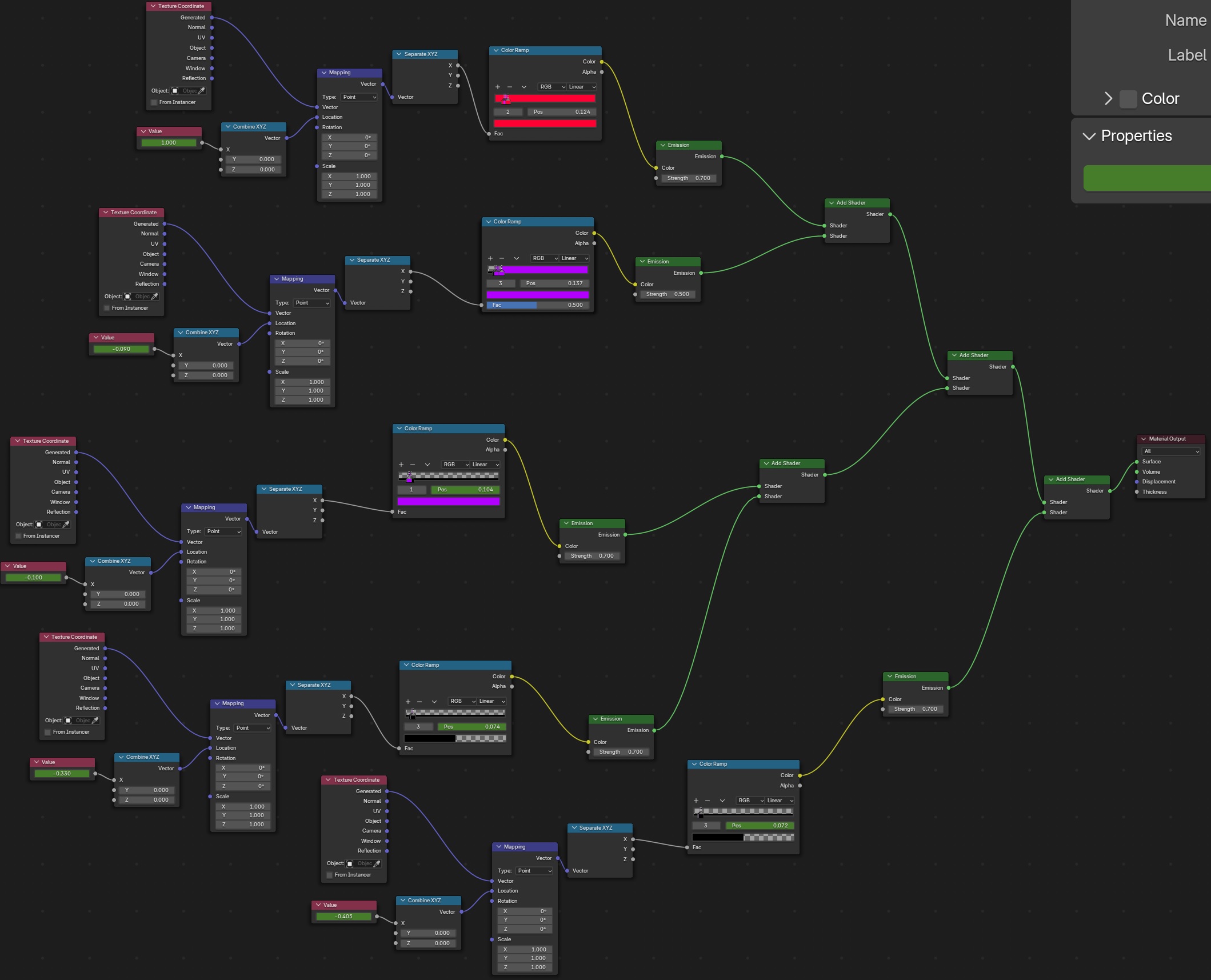The height and width of the screenshot is (980, 1211).
Task: Enable From Instancer in topmost Texture Coordinate node
Action: pos(154,102)
